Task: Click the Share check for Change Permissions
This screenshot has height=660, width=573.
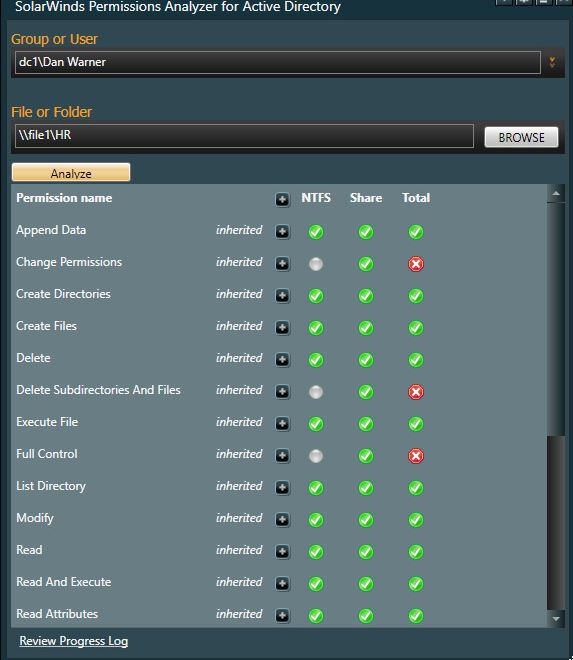Action: [366, 264]
